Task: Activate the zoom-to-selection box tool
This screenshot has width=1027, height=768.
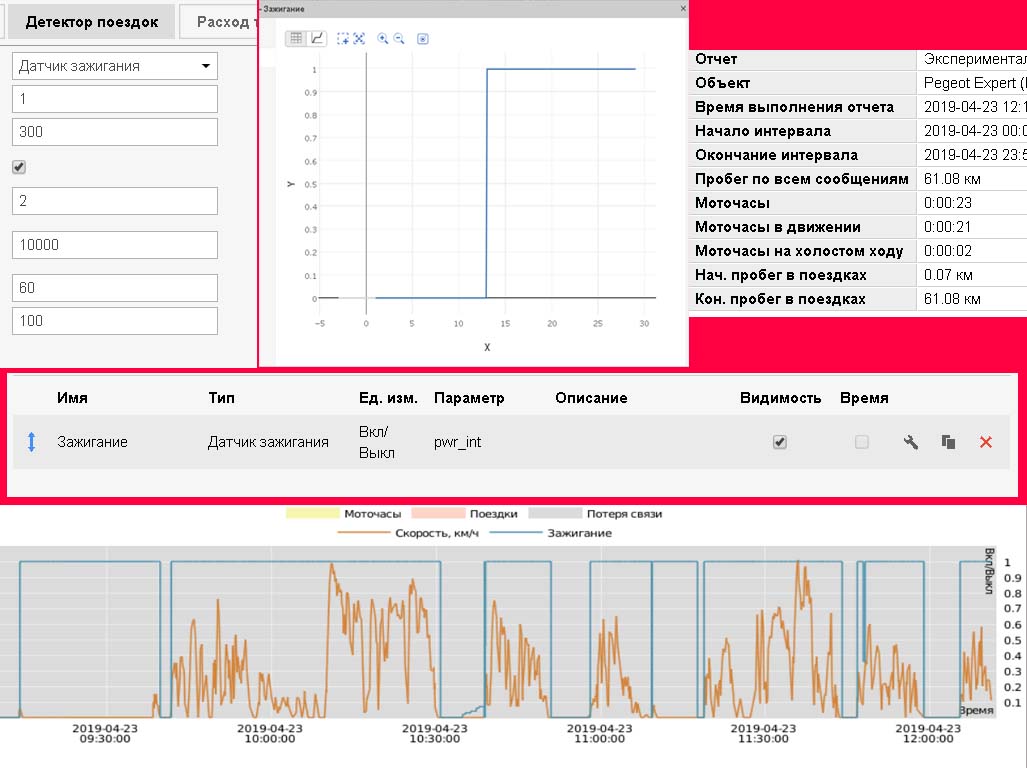Action: [x=343, y=38]
